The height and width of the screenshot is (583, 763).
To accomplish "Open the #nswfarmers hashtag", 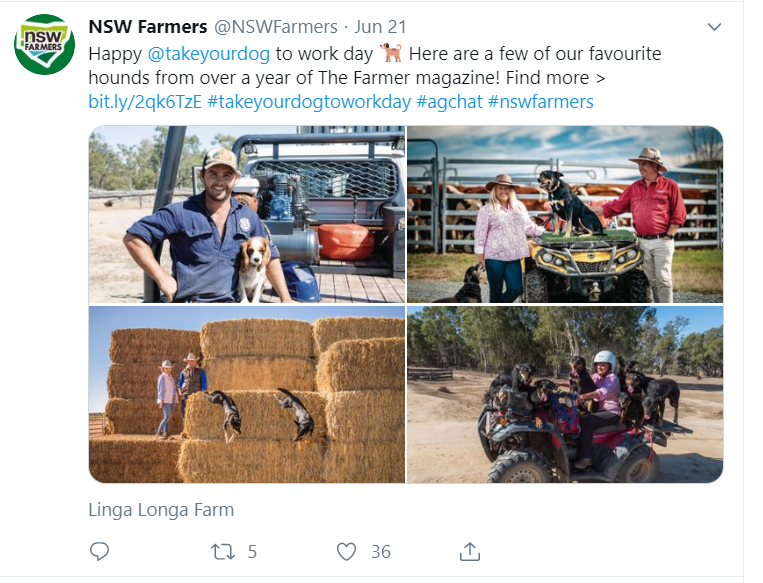I will click(540, 102).
